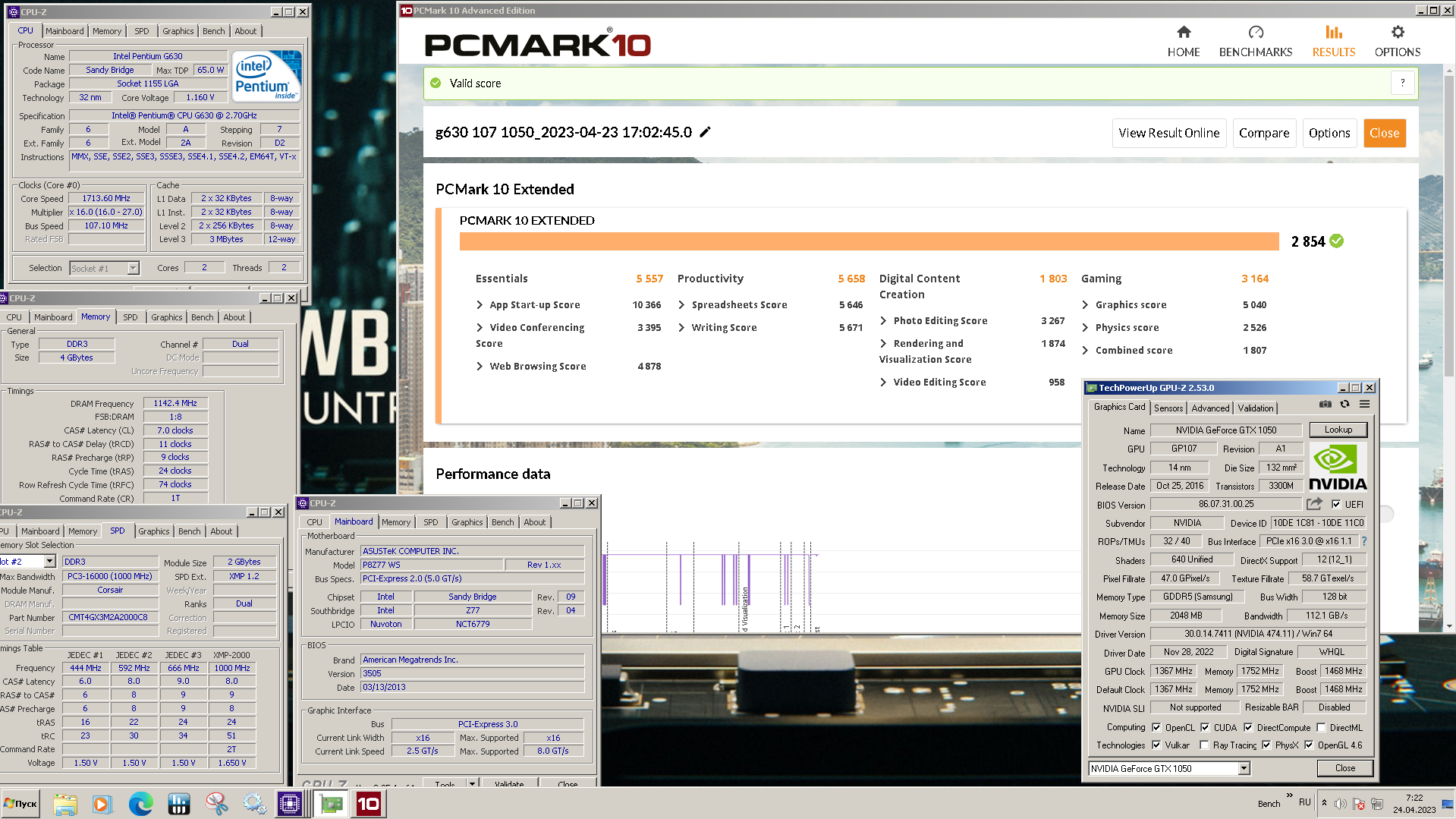Open the GPU selection dropdown in GPU-Z
The height and width of the screenshot is (819, 1456).
click(x=1244, y=768)
